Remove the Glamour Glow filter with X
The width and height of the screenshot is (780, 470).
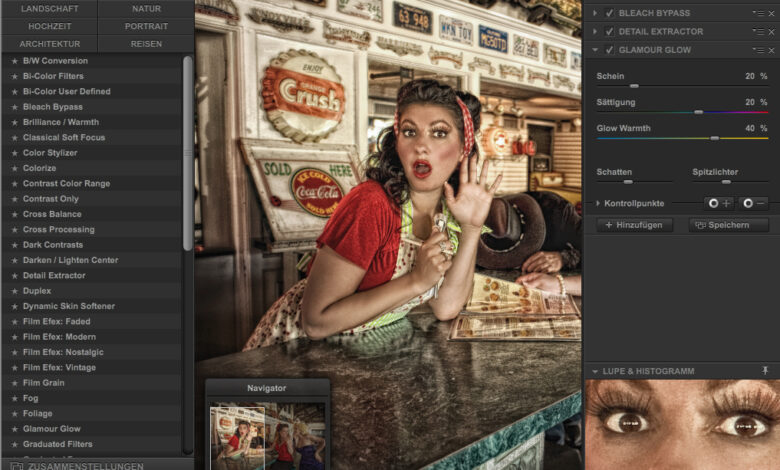point(770,50)
